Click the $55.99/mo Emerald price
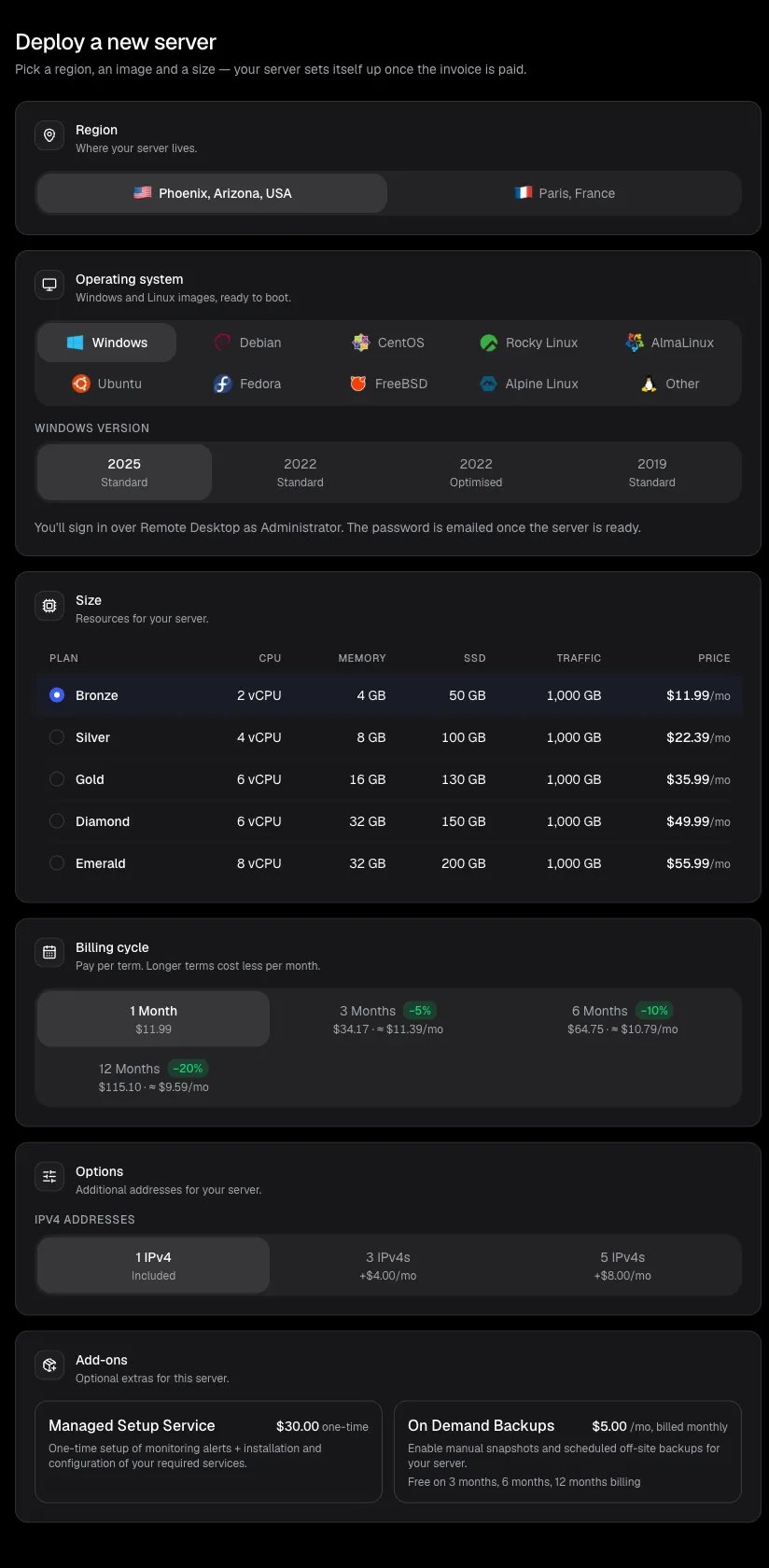The height and width of the screenshot is (1568, 769). pyautogui.click(x=698, y=863)
